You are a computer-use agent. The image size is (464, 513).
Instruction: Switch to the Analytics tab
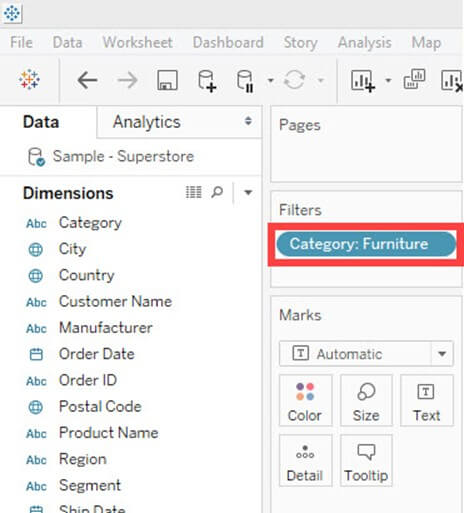[147, 122]
